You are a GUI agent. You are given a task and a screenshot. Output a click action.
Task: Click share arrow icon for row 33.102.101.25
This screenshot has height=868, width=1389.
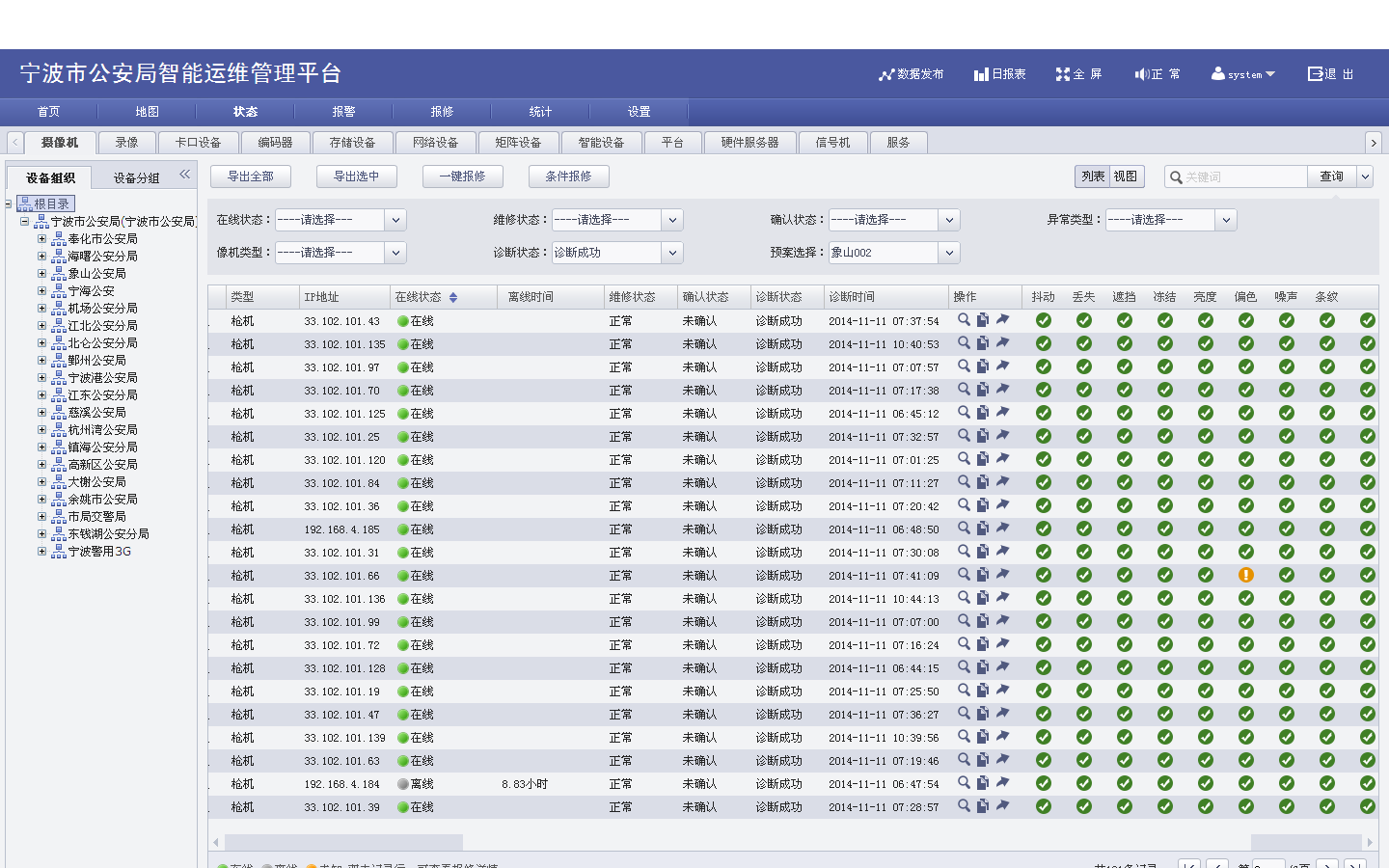pyautogui.click(x=1002, y=436)
